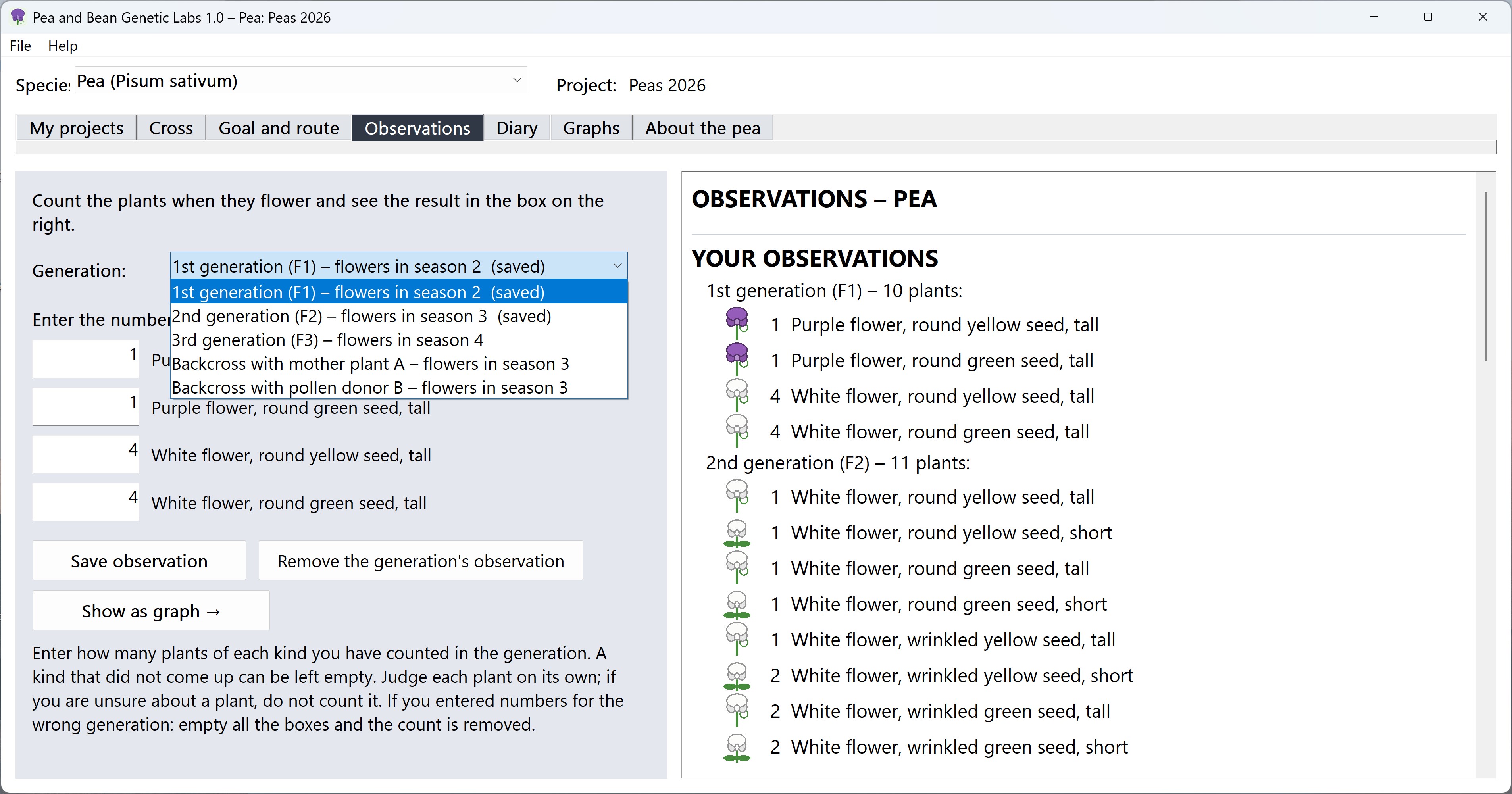Click Save observation button

tap(139, 560)
